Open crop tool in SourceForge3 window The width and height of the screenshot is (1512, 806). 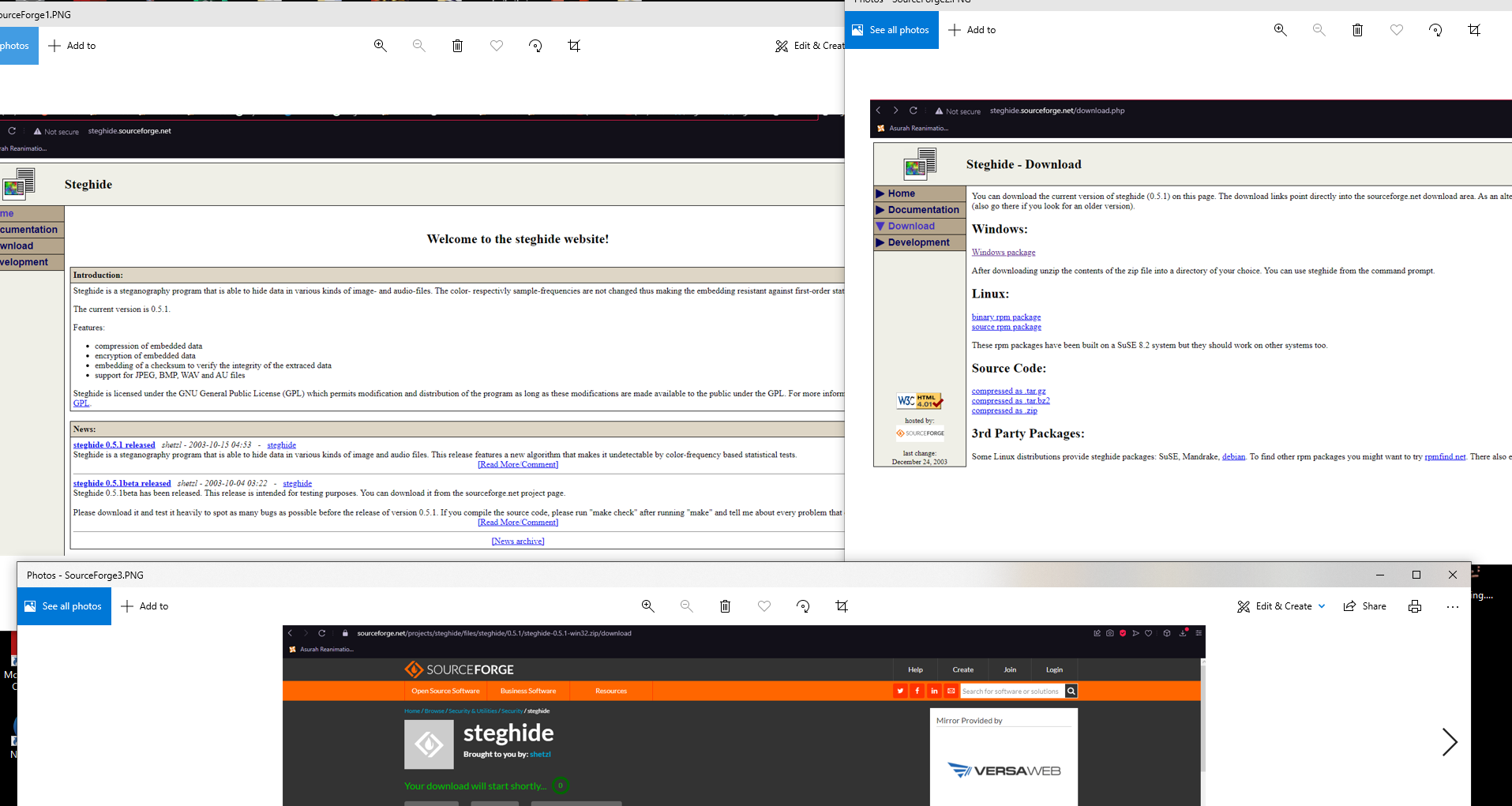coord(842,606)
